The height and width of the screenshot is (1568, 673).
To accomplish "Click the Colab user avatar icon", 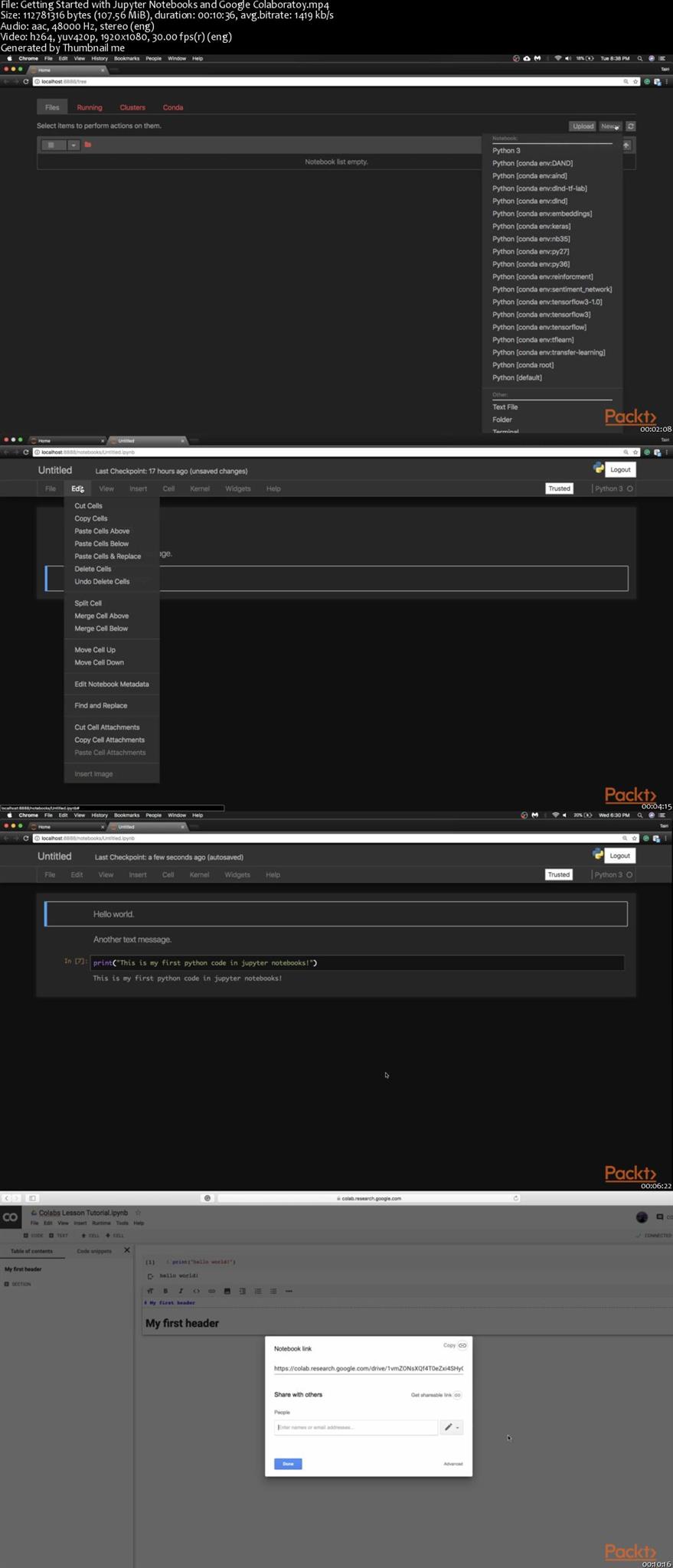I will coord(642,1217).
